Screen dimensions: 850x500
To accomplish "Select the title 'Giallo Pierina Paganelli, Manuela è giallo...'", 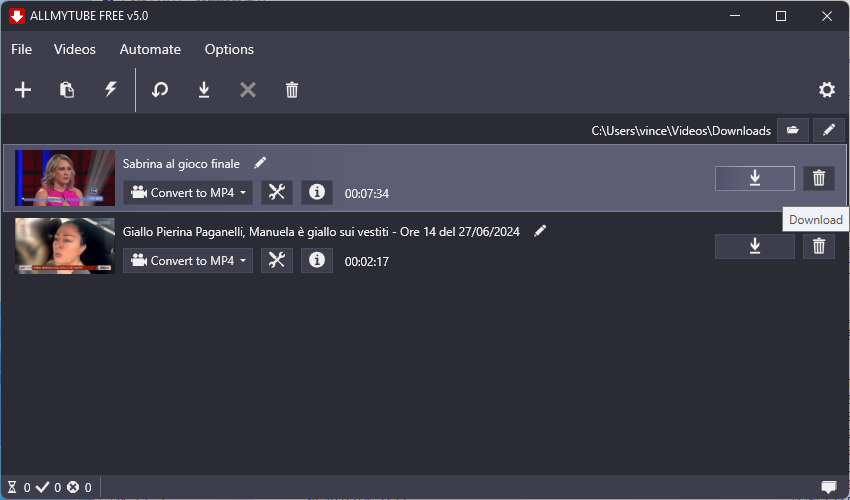I will point(321,232).
